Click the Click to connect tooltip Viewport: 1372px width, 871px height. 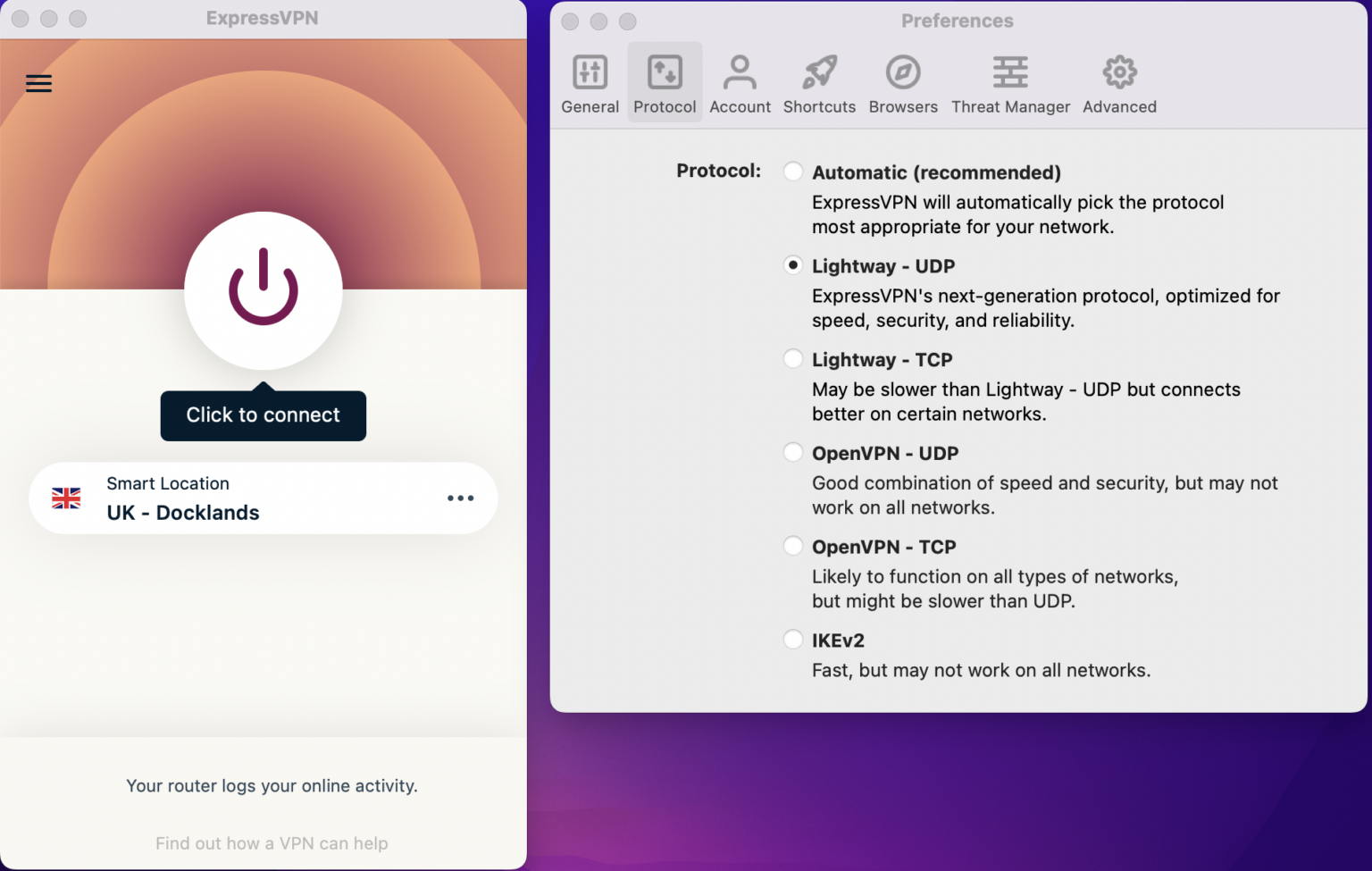(263, 415)
